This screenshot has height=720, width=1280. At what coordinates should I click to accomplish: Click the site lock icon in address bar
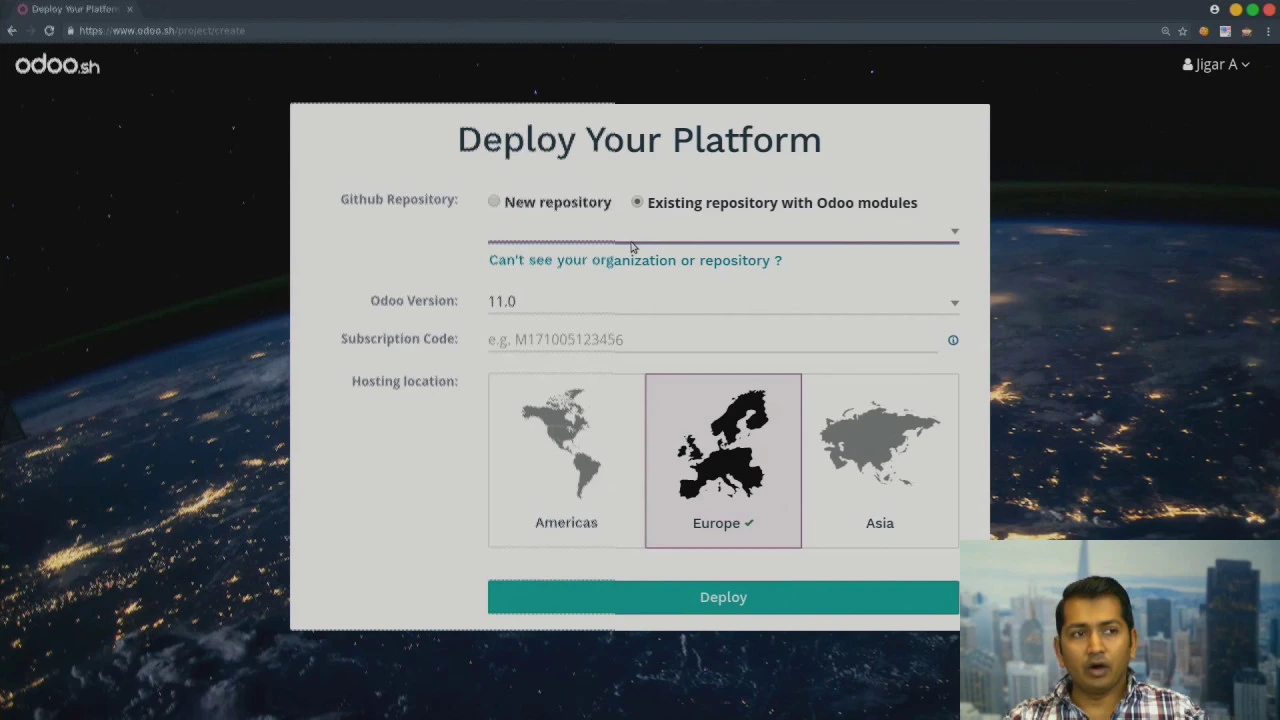(x=71, y=31)
